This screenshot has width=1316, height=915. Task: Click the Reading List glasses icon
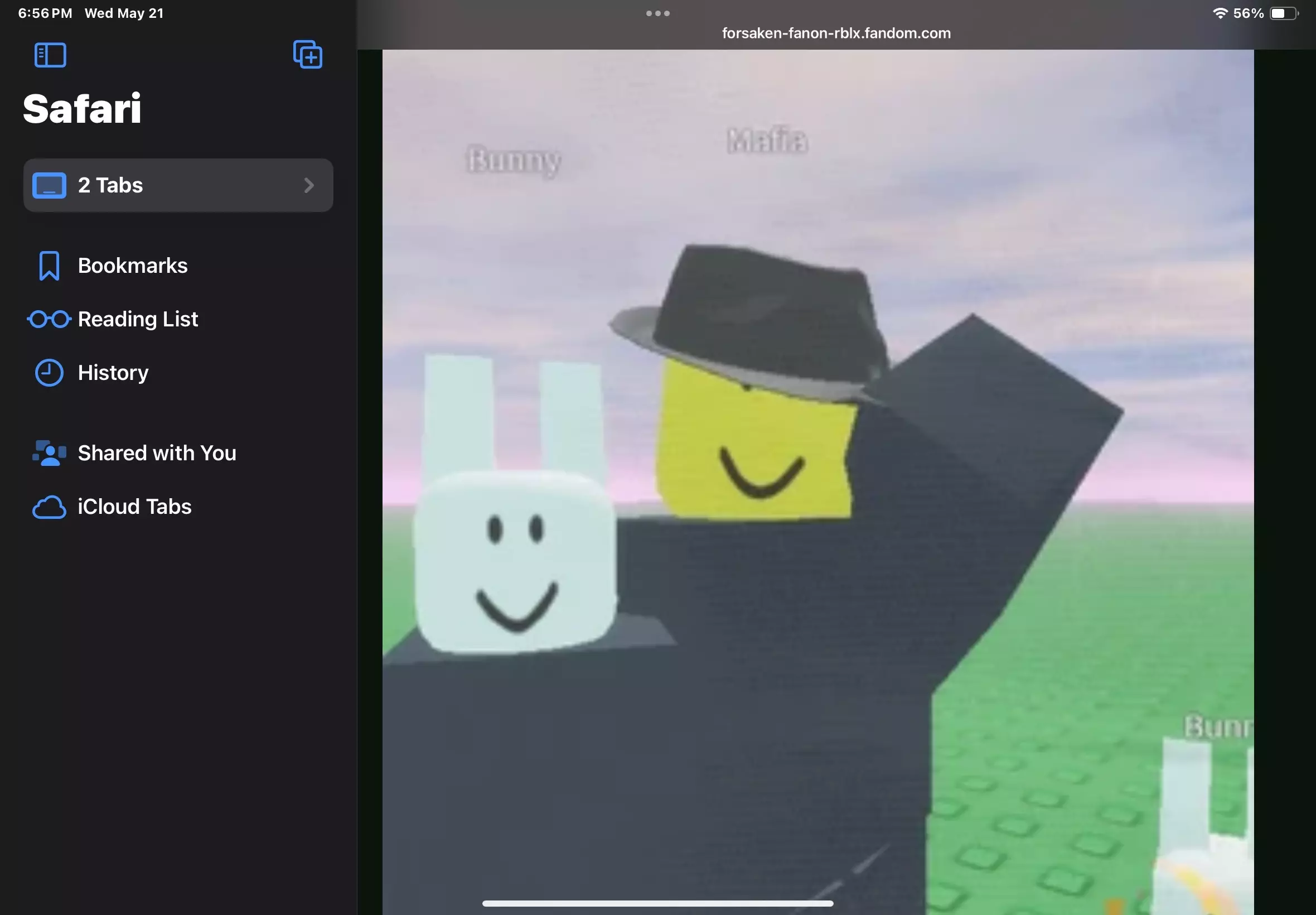click(49, 319)
